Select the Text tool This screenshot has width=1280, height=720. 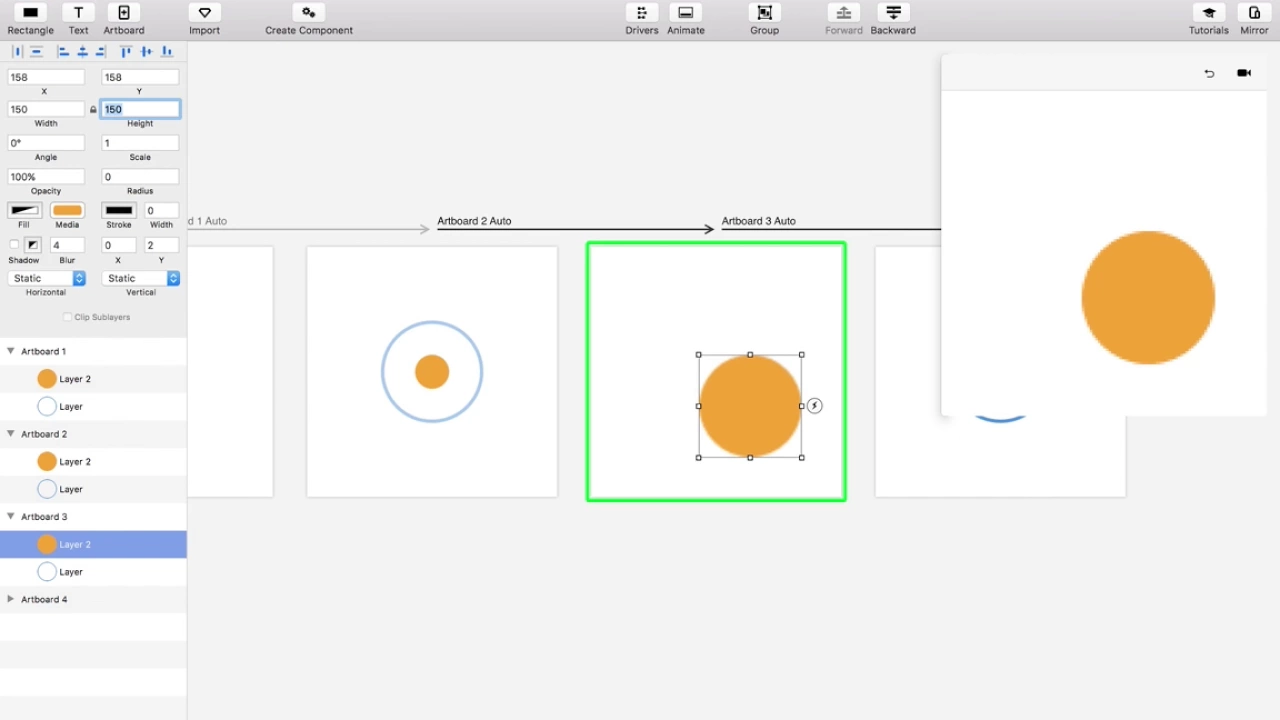tap(78, 13)
